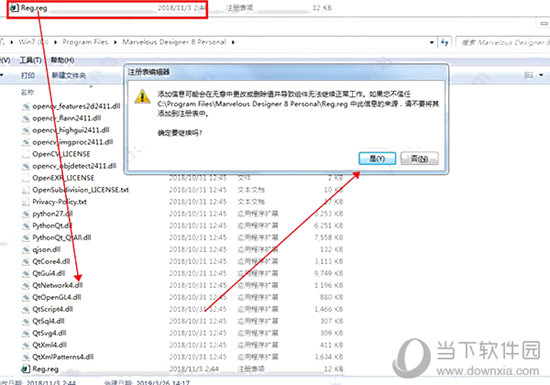Click date 2018/11/3 2:44 of bottom Reg.reg

tap(194, 369)
